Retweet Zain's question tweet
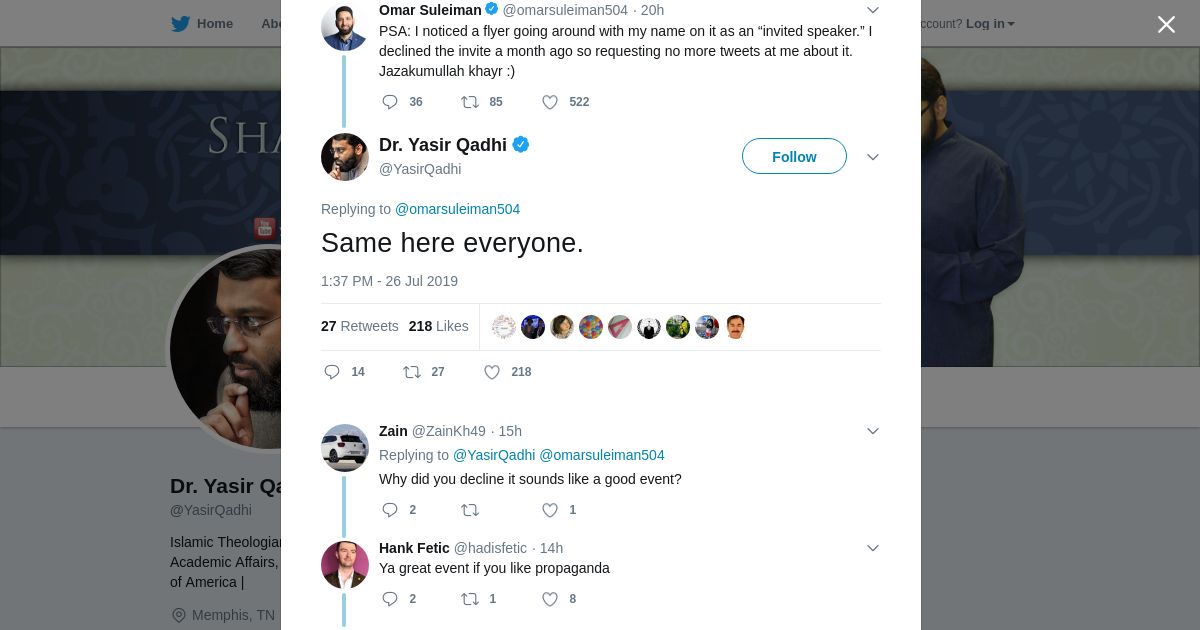1200x630 pixels. coord(470,510)
